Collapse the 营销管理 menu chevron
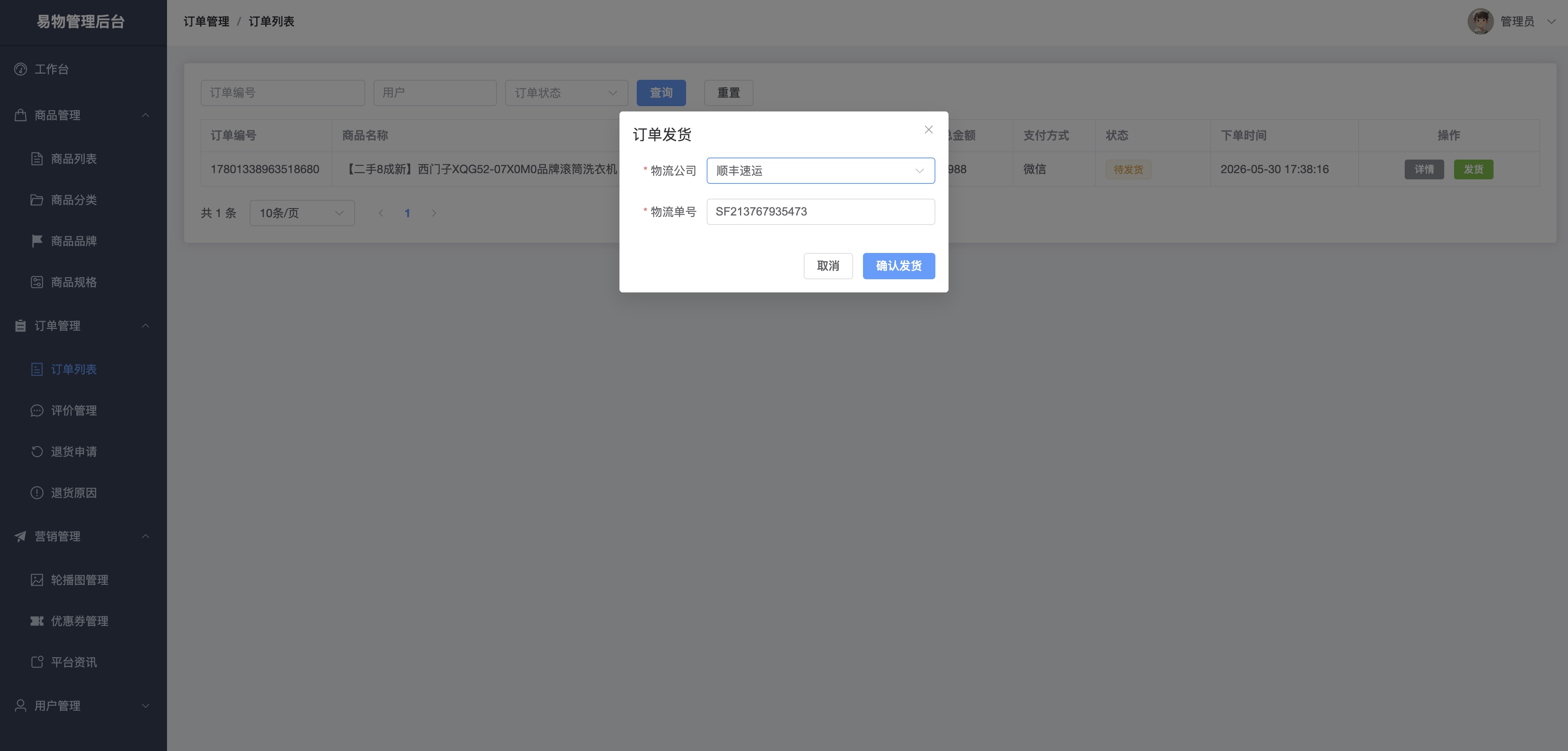This screenshot has height=751, width=1568. [146, 536]
